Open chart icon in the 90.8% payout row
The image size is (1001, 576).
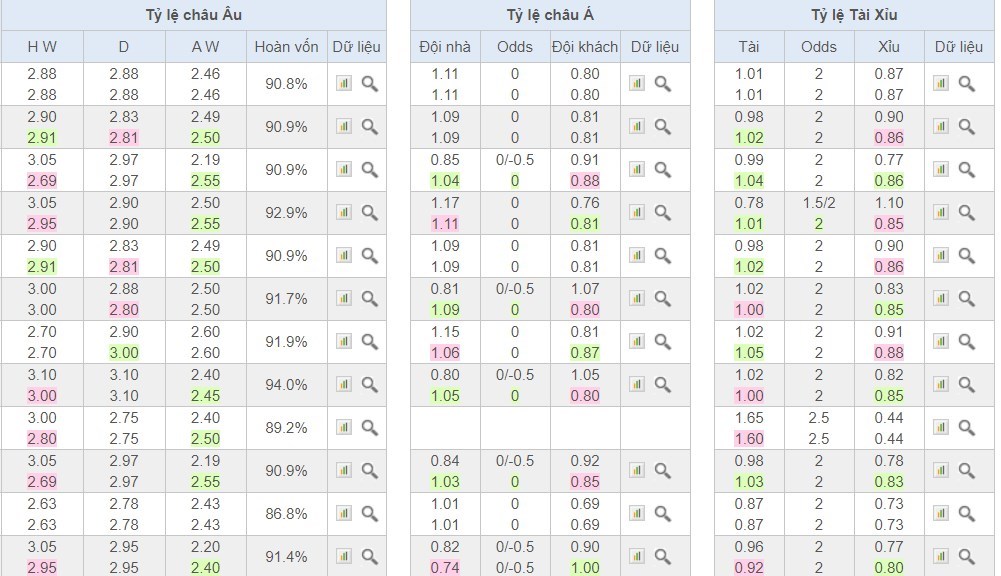(x=343, y=84)
